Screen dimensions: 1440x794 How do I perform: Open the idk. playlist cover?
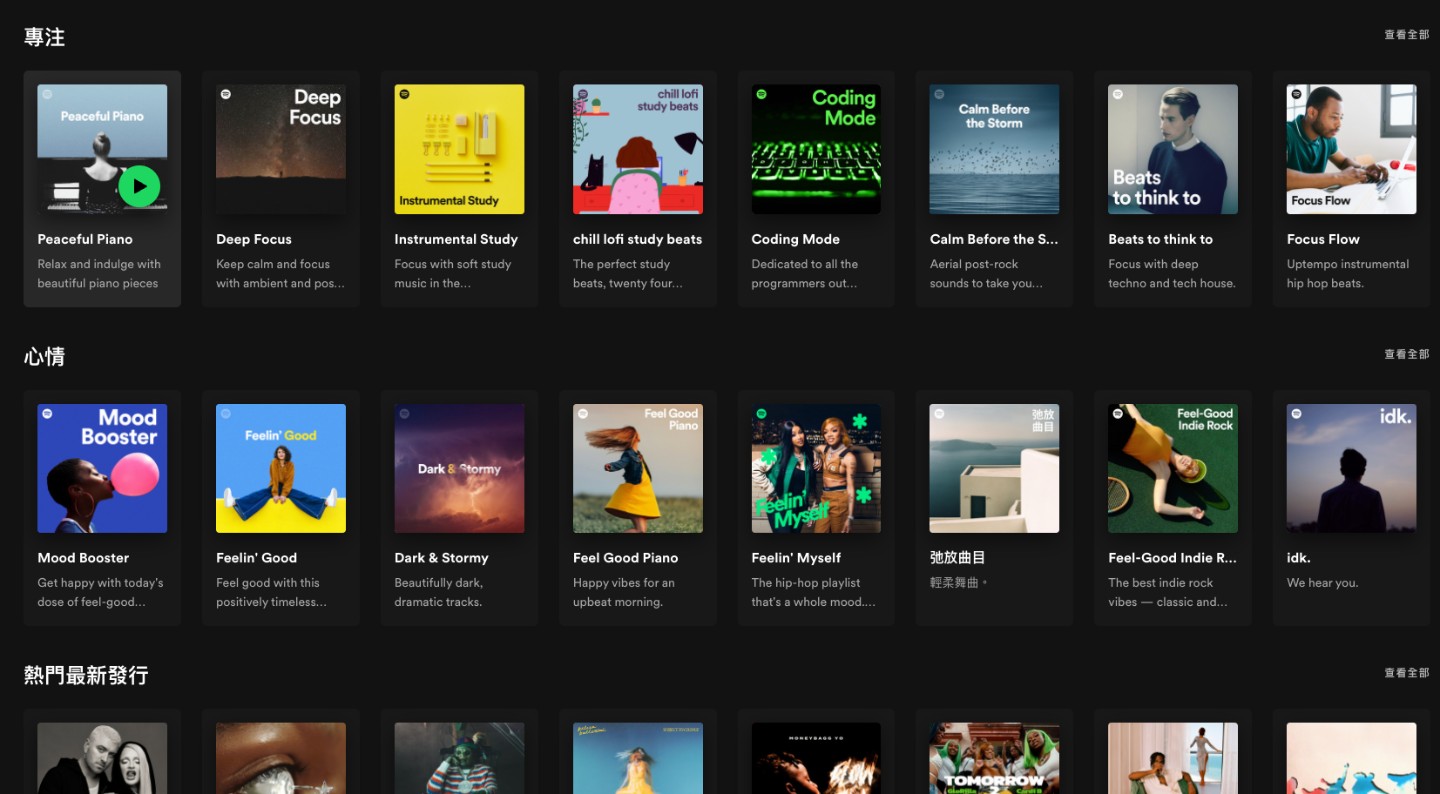pyautogui.click(x=1351, y=468)
